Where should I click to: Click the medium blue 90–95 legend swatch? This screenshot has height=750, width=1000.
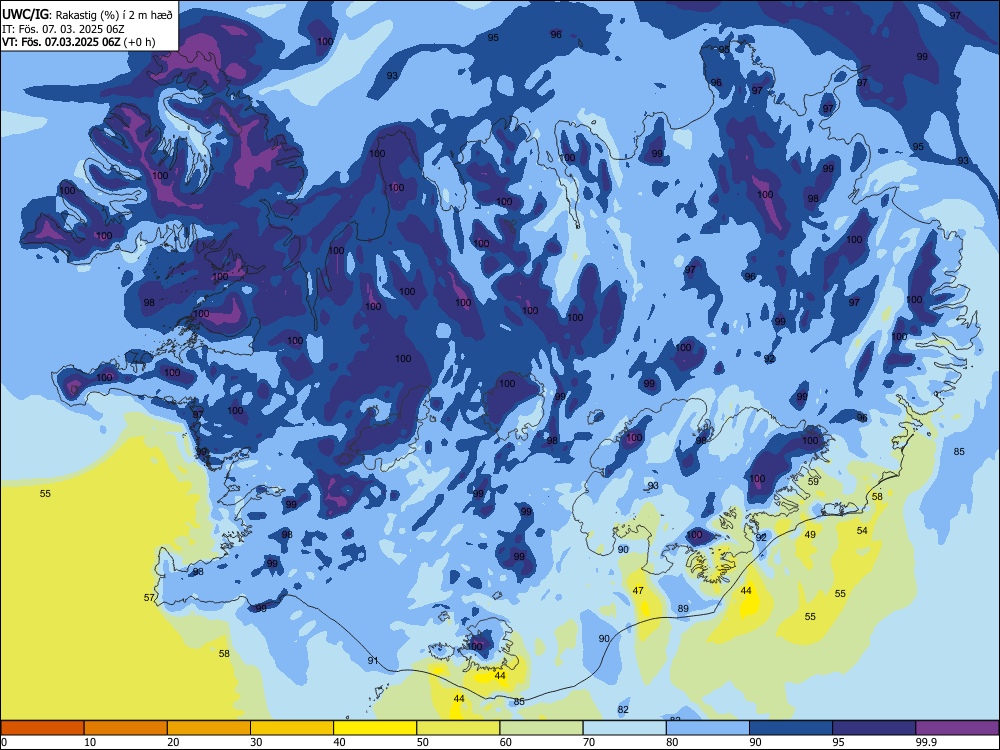tap(791, 728)
